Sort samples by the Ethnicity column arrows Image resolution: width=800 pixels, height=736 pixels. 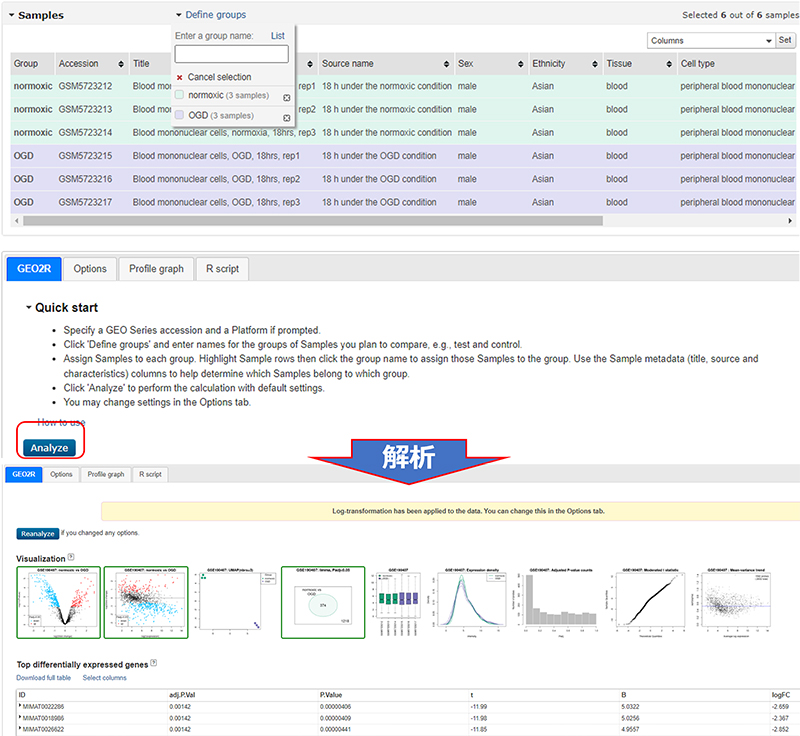pos(595,64)
